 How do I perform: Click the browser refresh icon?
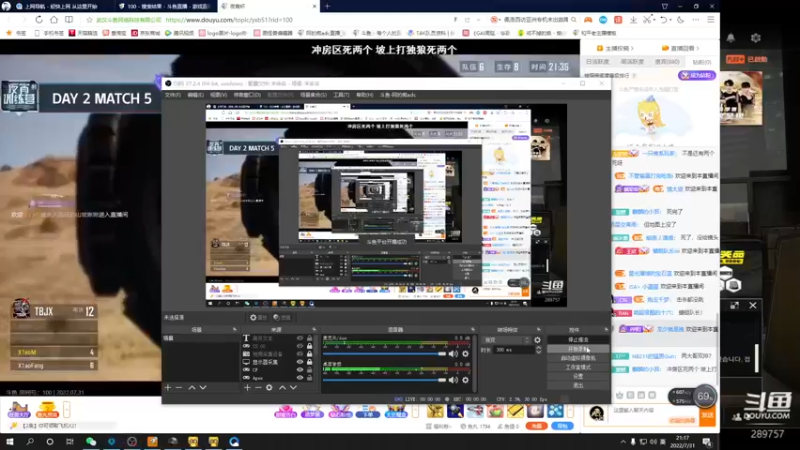pyautogui.click(x=39, y=20)
